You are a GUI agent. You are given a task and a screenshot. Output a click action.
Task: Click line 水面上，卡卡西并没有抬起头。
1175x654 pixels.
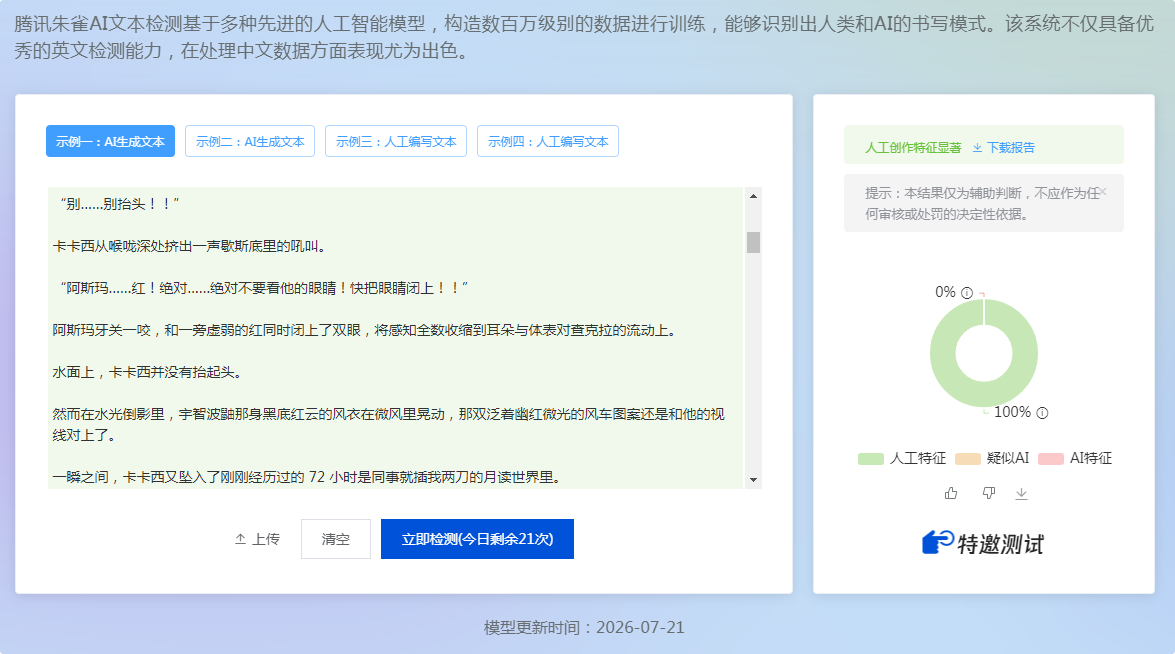coord(147,372)
